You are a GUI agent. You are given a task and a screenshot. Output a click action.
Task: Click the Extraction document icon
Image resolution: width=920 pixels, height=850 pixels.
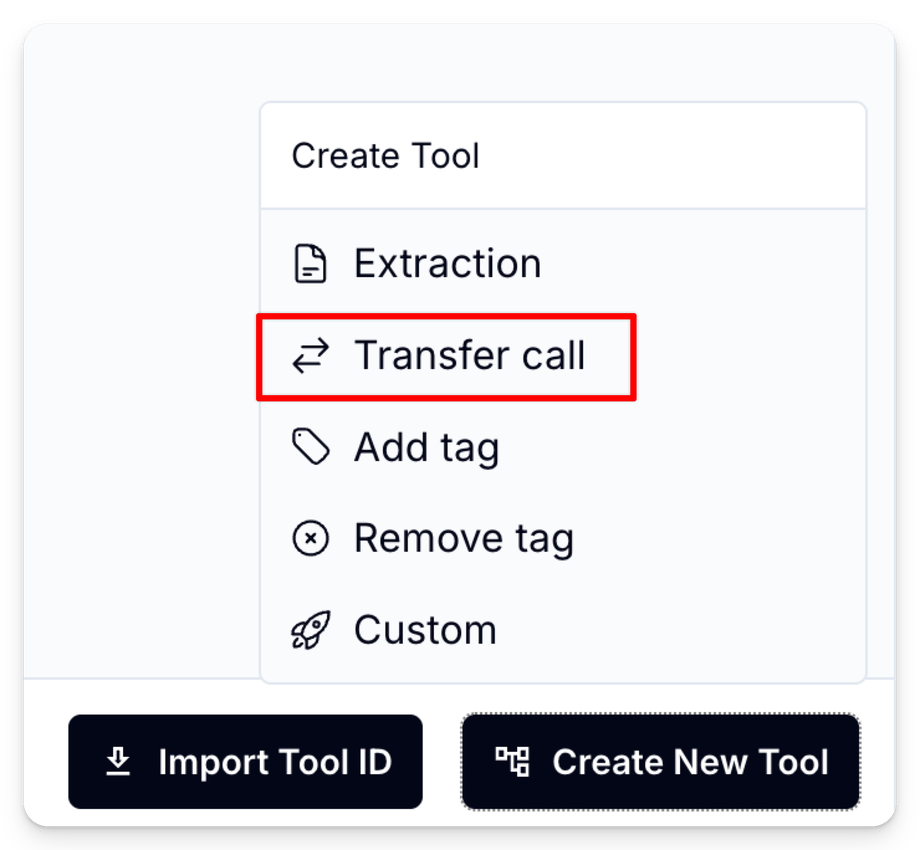pyautogui.click(x=310, y=265)
